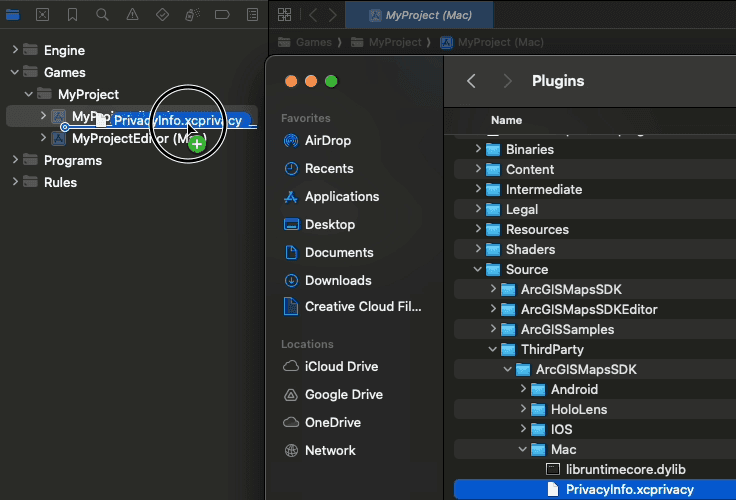This screenshot has width=736, height=500.
Task: Click the Xcode related items grid icon
Action: tap(284, 15)
